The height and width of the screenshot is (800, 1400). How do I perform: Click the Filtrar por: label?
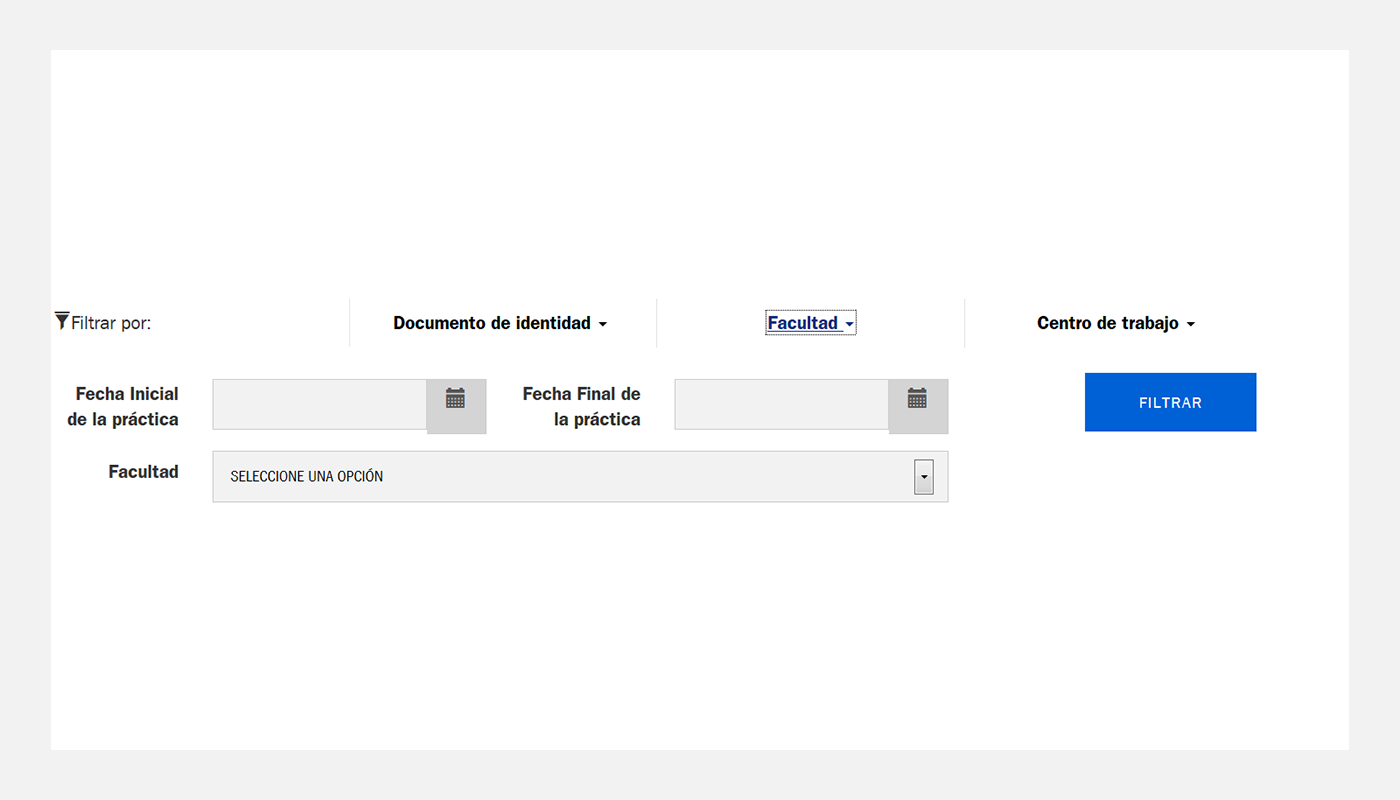(111, 323)
